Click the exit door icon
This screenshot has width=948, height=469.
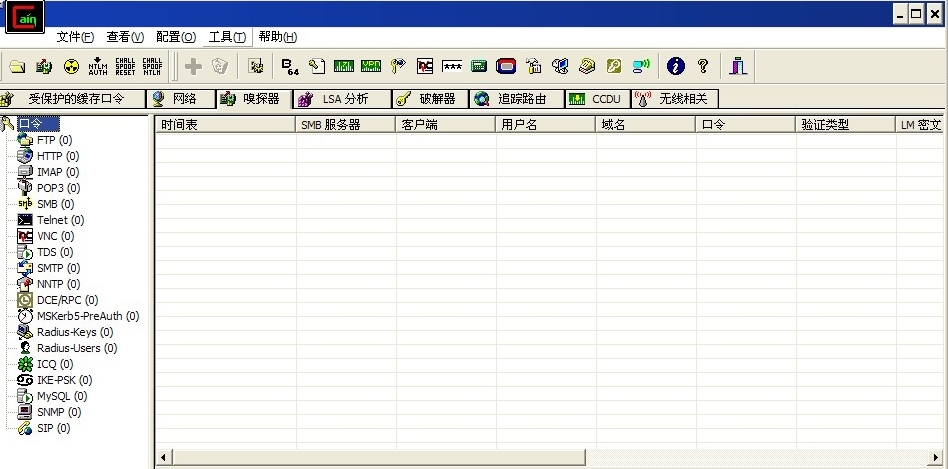tap(738, 66)
